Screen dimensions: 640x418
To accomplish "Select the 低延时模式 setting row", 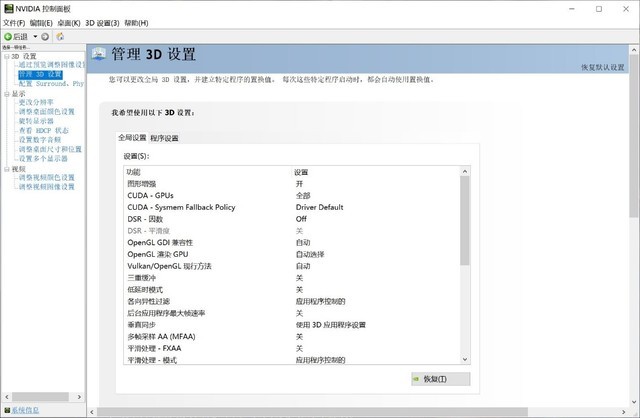I will [293, 289].
